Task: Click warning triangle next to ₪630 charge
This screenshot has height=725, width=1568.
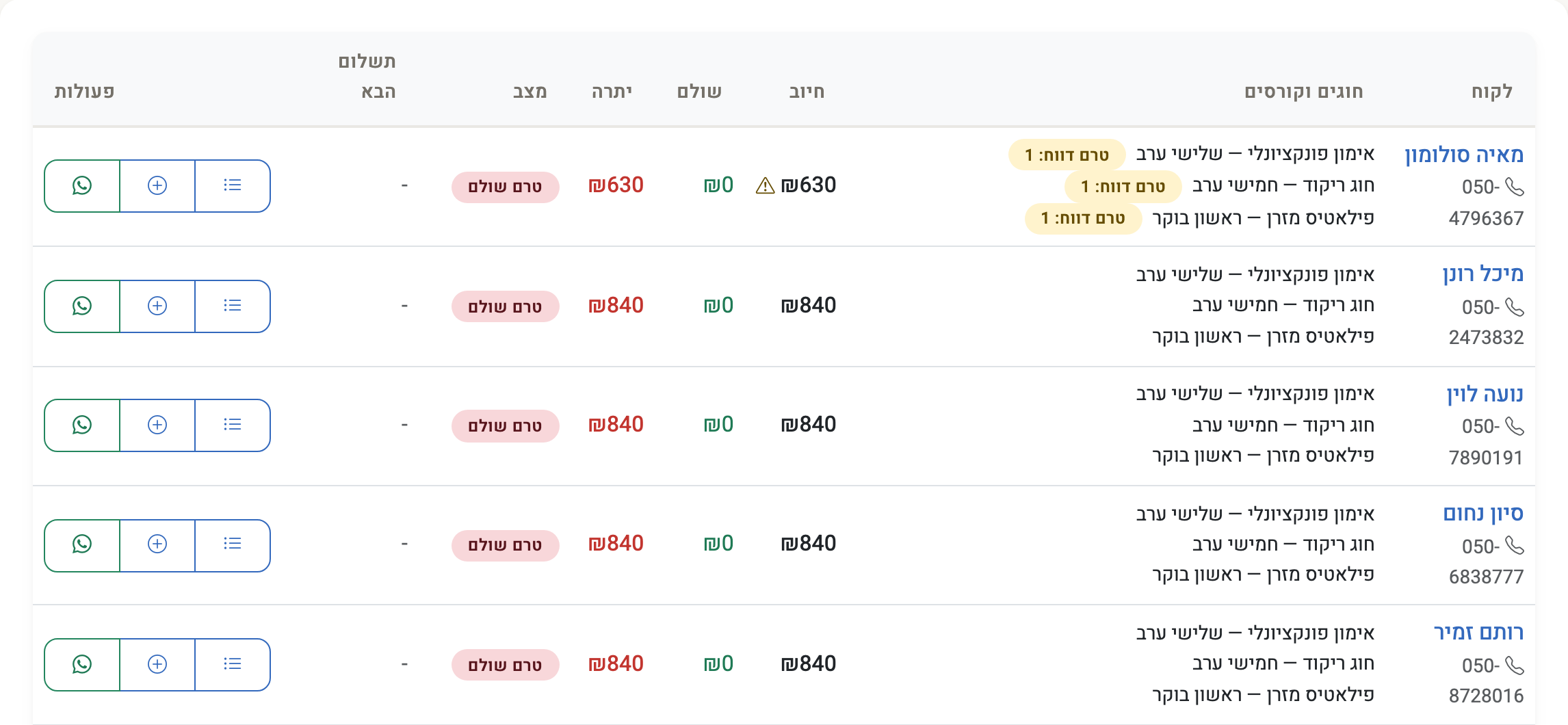Action: click(765, 186)
